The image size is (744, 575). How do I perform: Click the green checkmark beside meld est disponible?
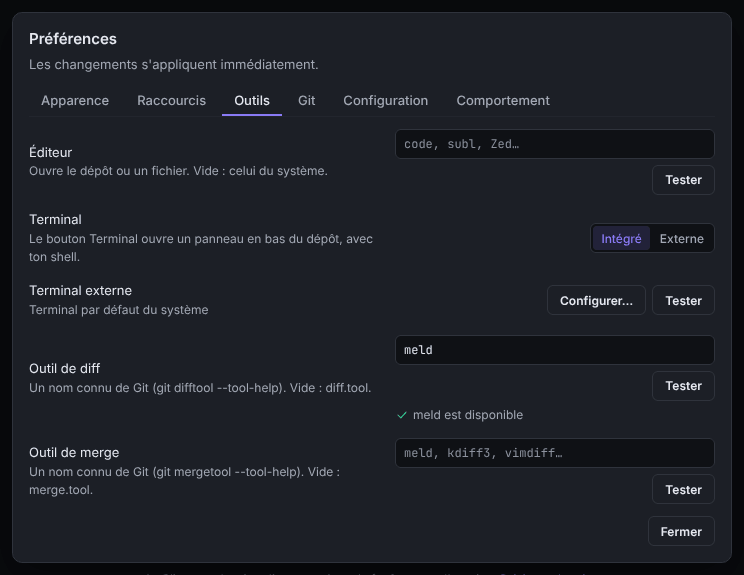(x=402, y=415)
